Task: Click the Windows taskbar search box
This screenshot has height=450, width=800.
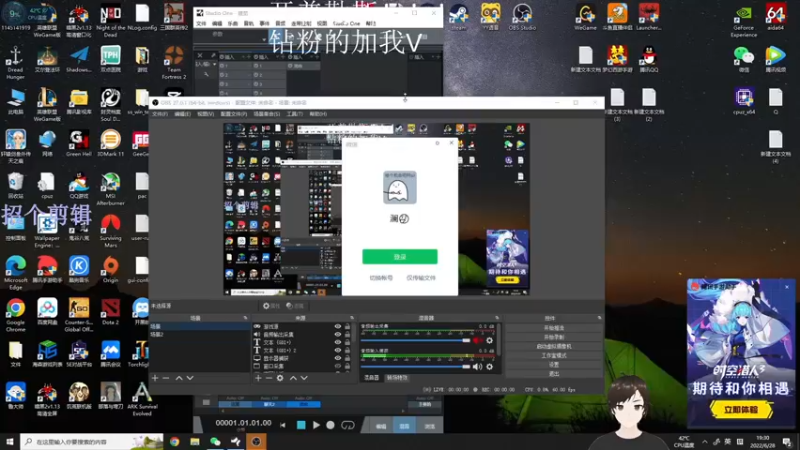Action: coord(92,441)
